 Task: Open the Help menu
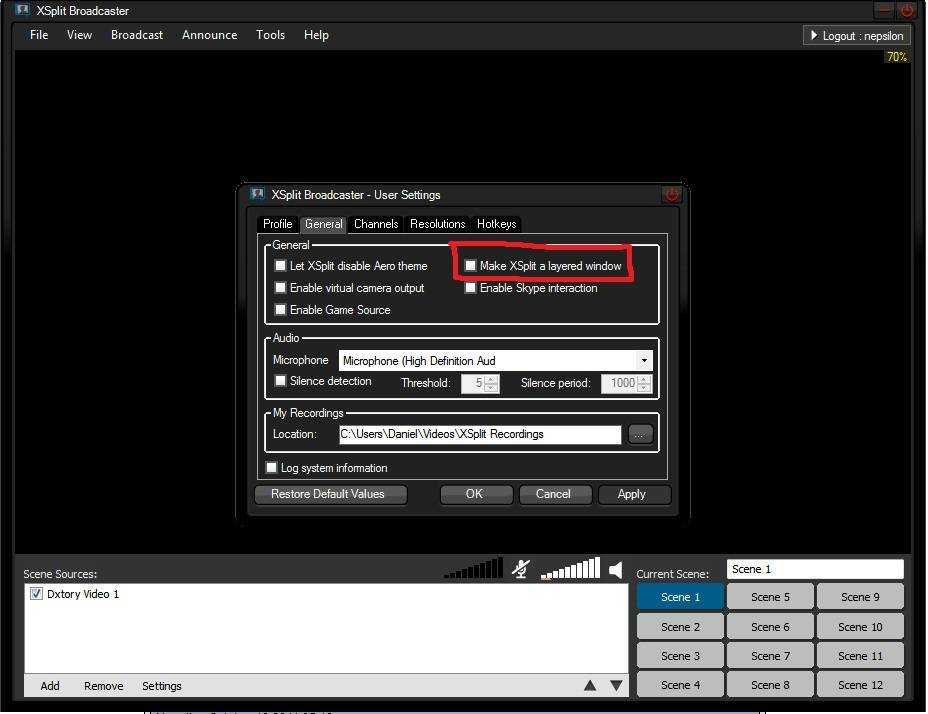coord(316,35)
